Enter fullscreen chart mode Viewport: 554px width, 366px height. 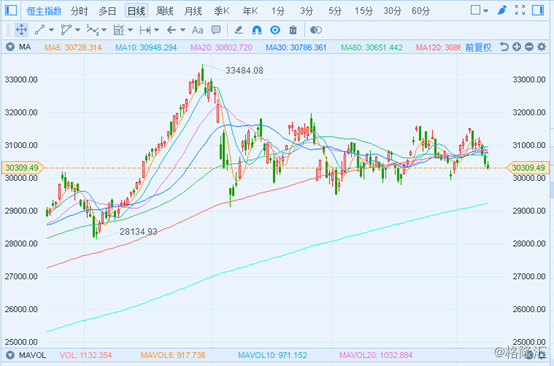click(x=520, y=10)
